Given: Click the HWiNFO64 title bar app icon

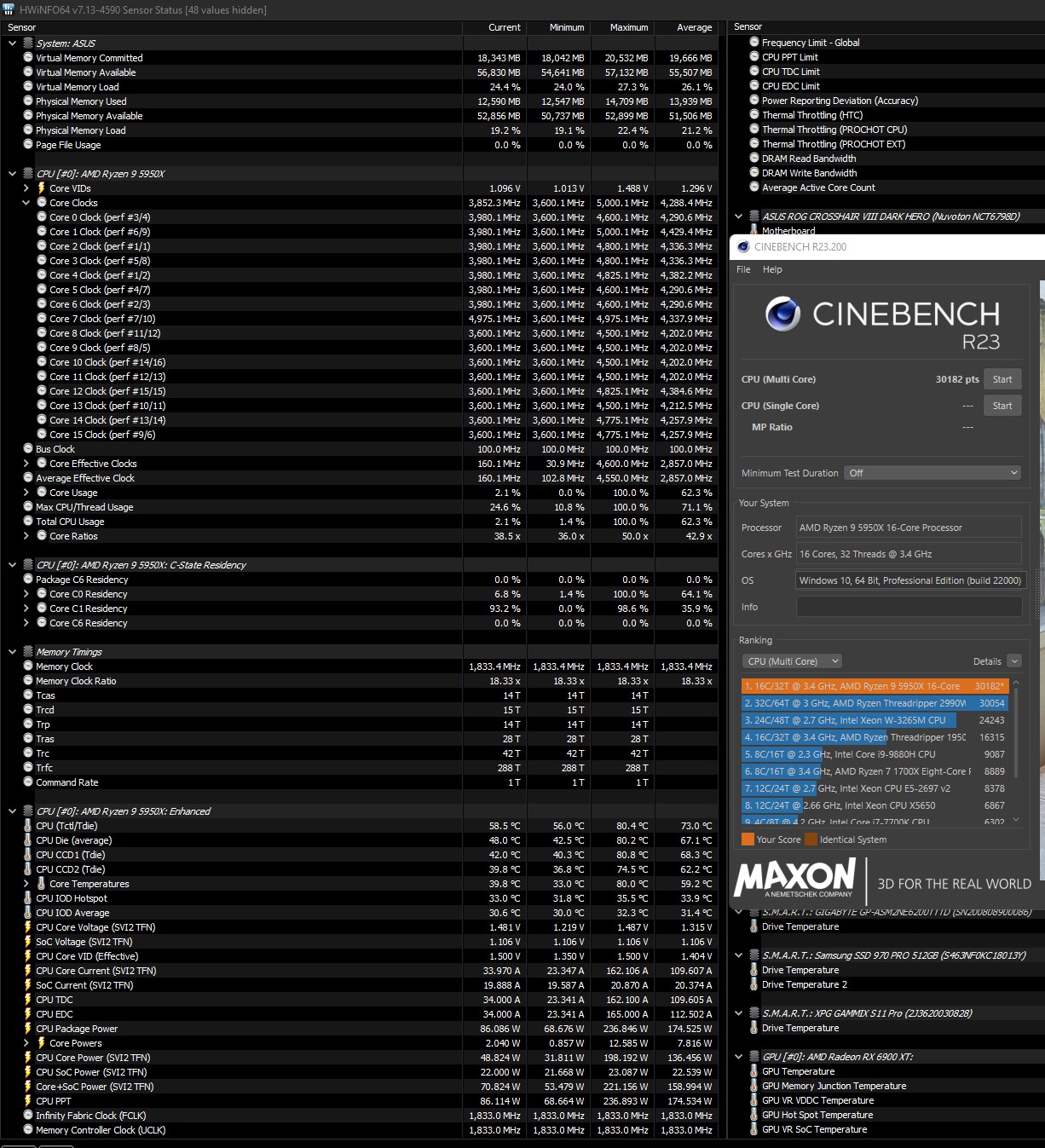Looking at the screenshot, I should click(x=9, y=9).
